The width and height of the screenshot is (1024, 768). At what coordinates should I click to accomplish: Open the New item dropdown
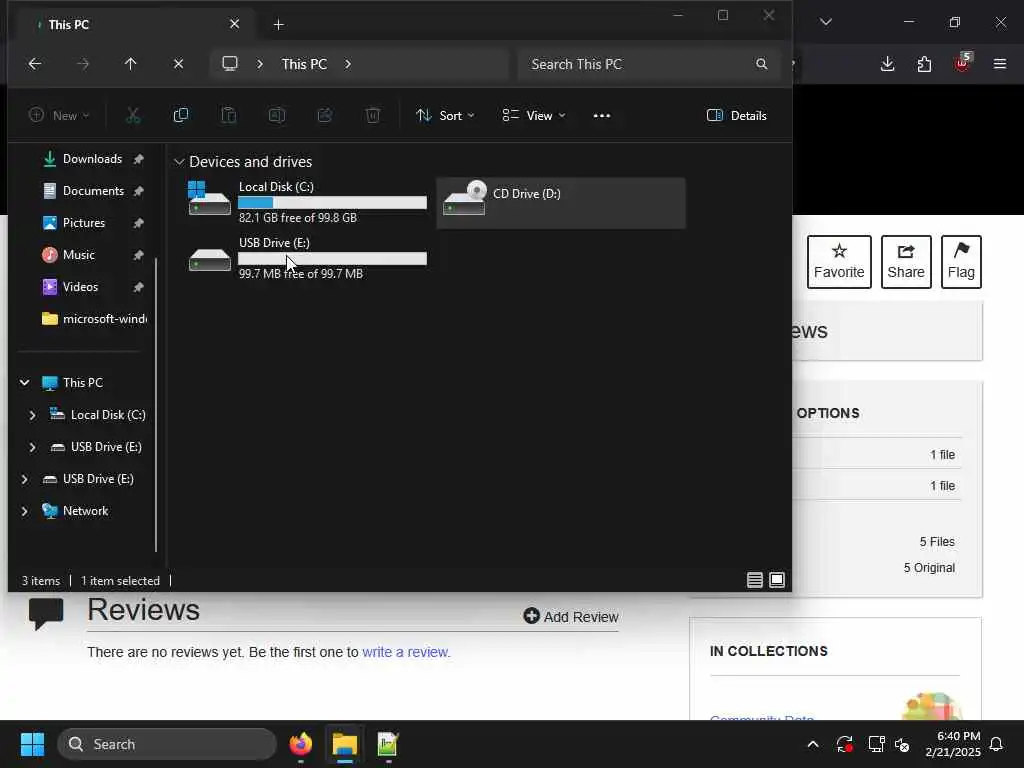point(59,116)
